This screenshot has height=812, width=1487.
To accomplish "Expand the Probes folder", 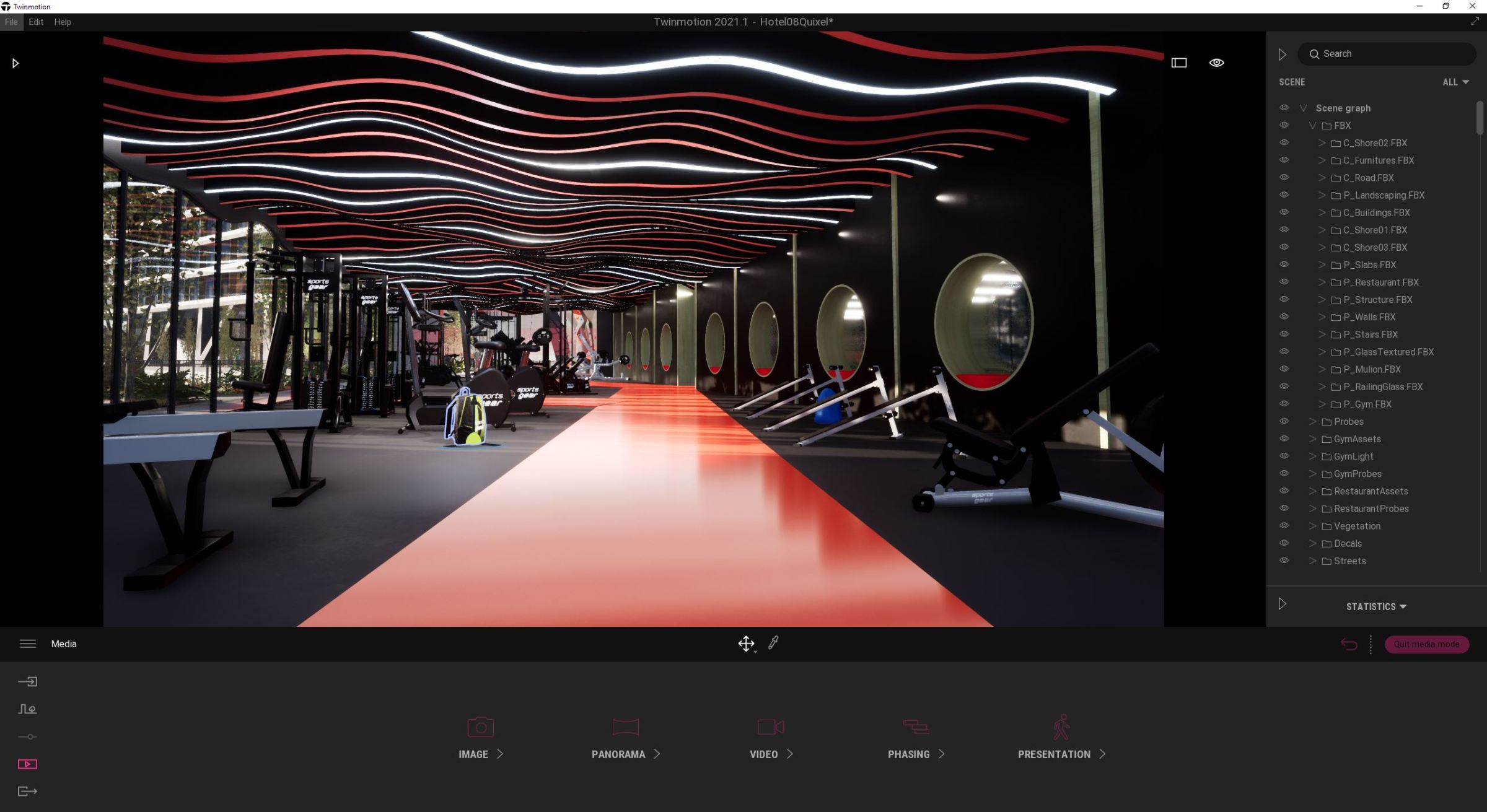I will click(x=1314, y=421).
